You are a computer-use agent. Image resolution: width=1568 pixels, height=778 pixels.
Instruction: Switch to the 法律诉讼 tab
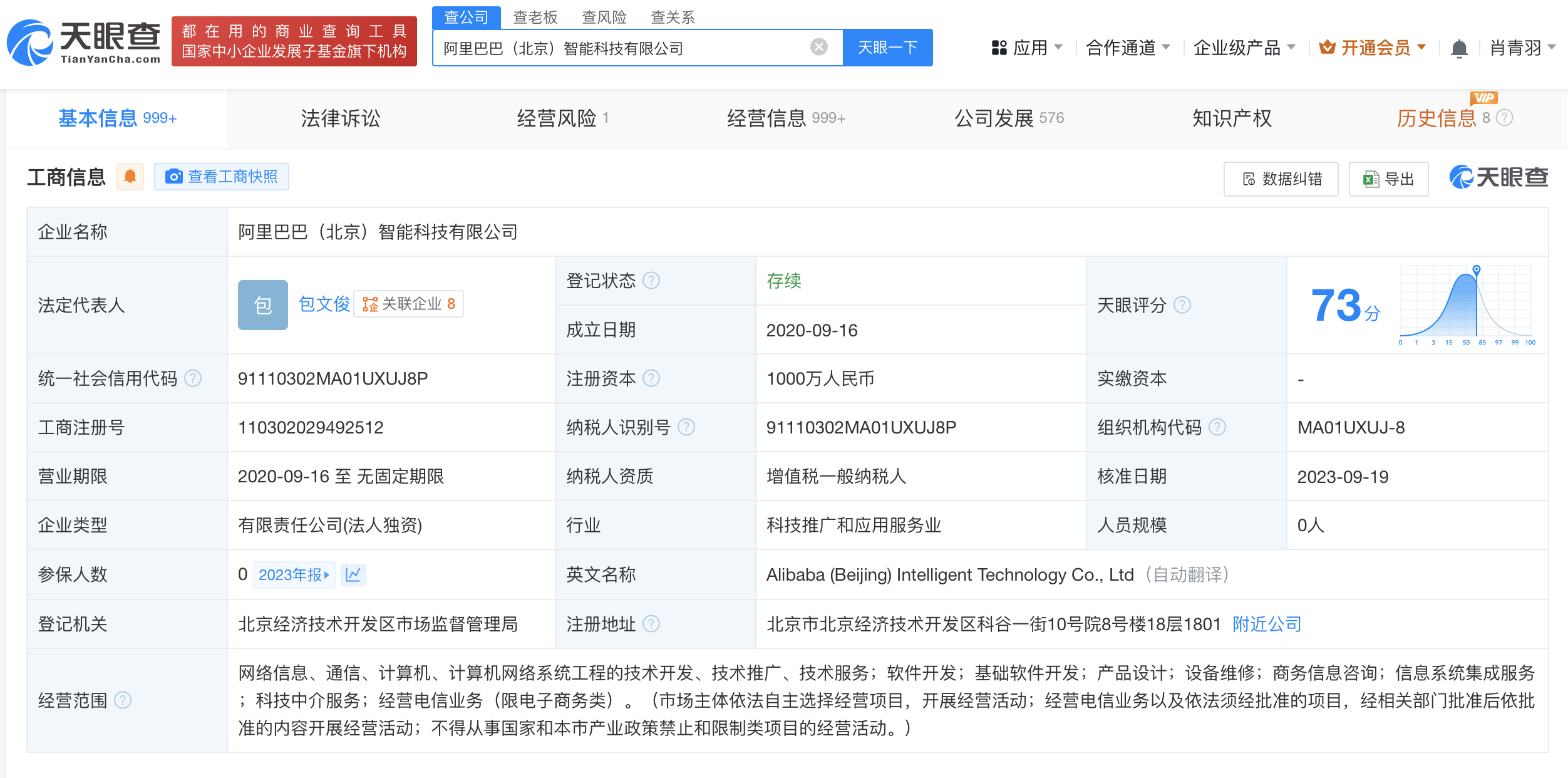340,118
